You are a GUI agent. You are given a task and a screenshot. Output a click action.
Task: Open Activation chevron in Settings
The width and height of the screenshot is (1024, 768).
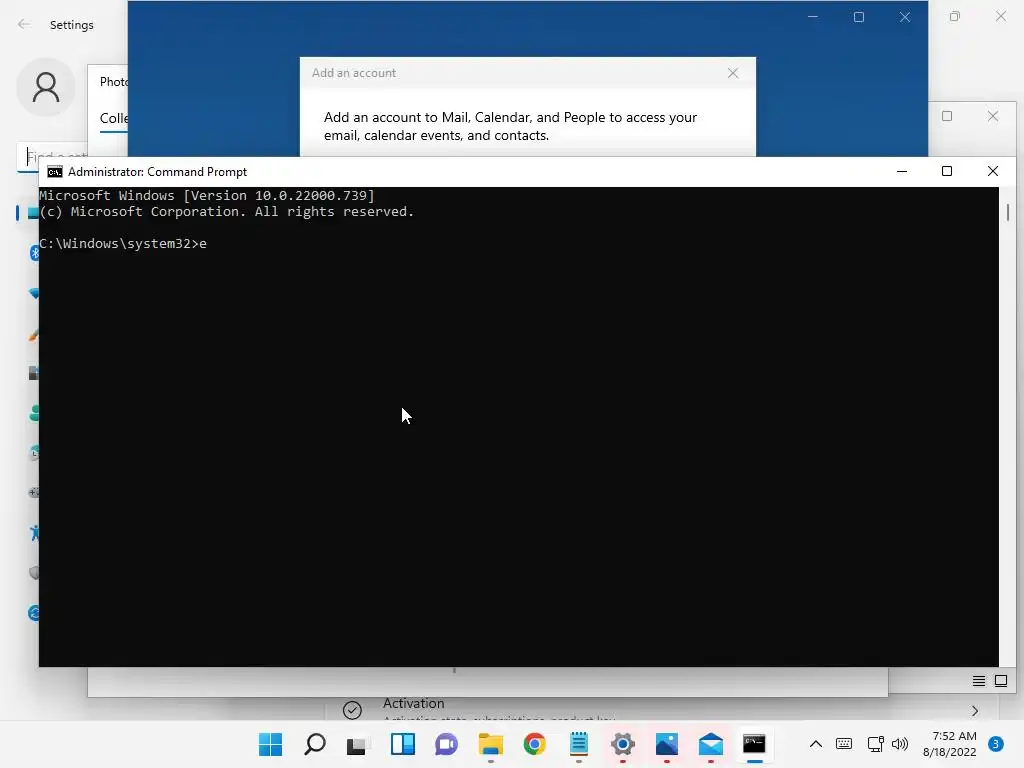[x=975, y=711]
